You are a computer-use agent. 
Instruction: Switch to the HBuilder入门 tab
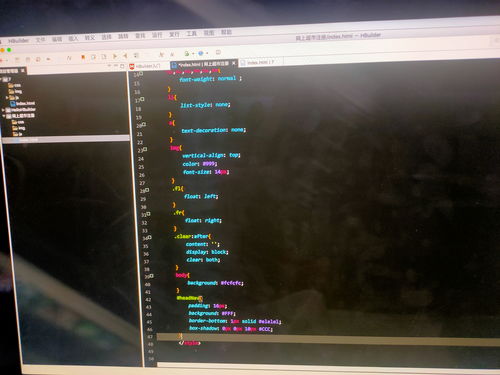(x=145, y=66)
